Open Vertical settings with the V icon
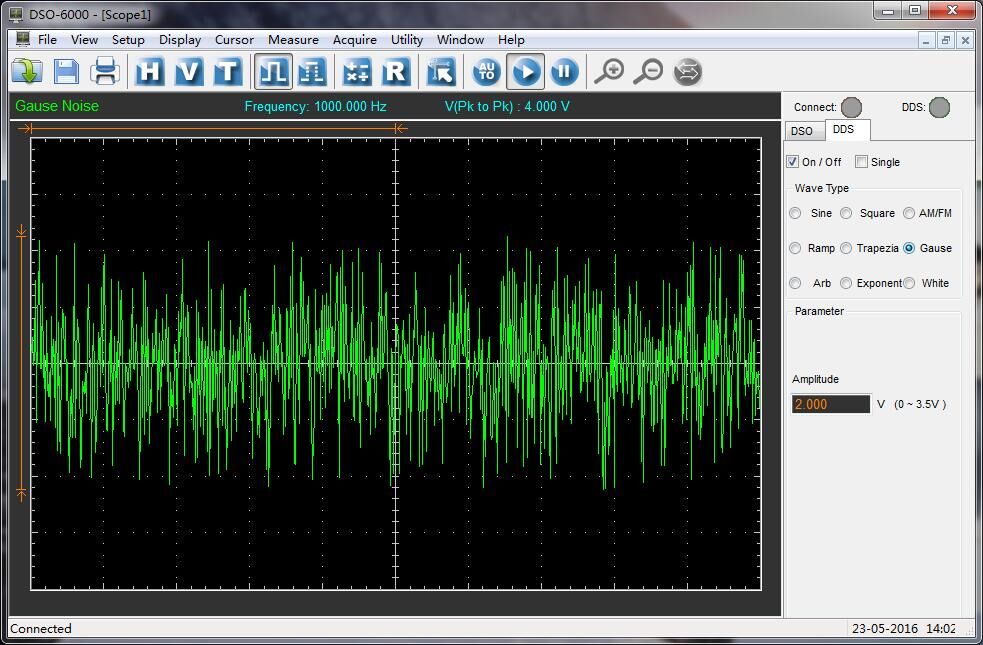Screen dimensions: 983x645 click(x=189, y=72)
